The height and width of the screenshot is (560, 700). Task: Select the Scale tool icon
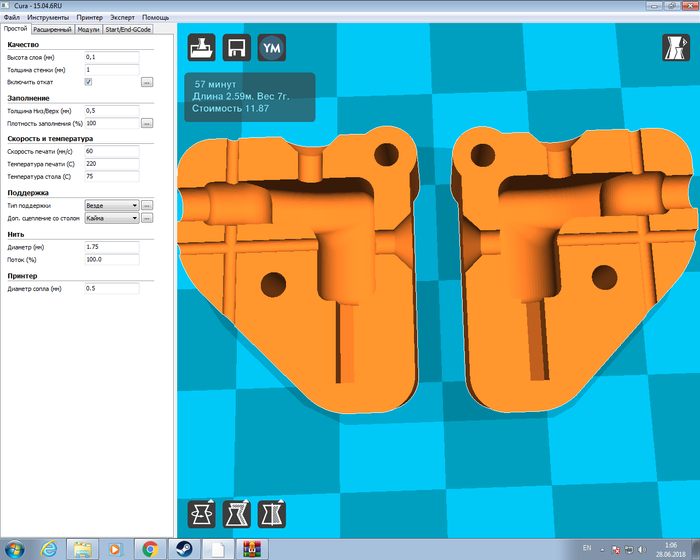tap(237, 514)
